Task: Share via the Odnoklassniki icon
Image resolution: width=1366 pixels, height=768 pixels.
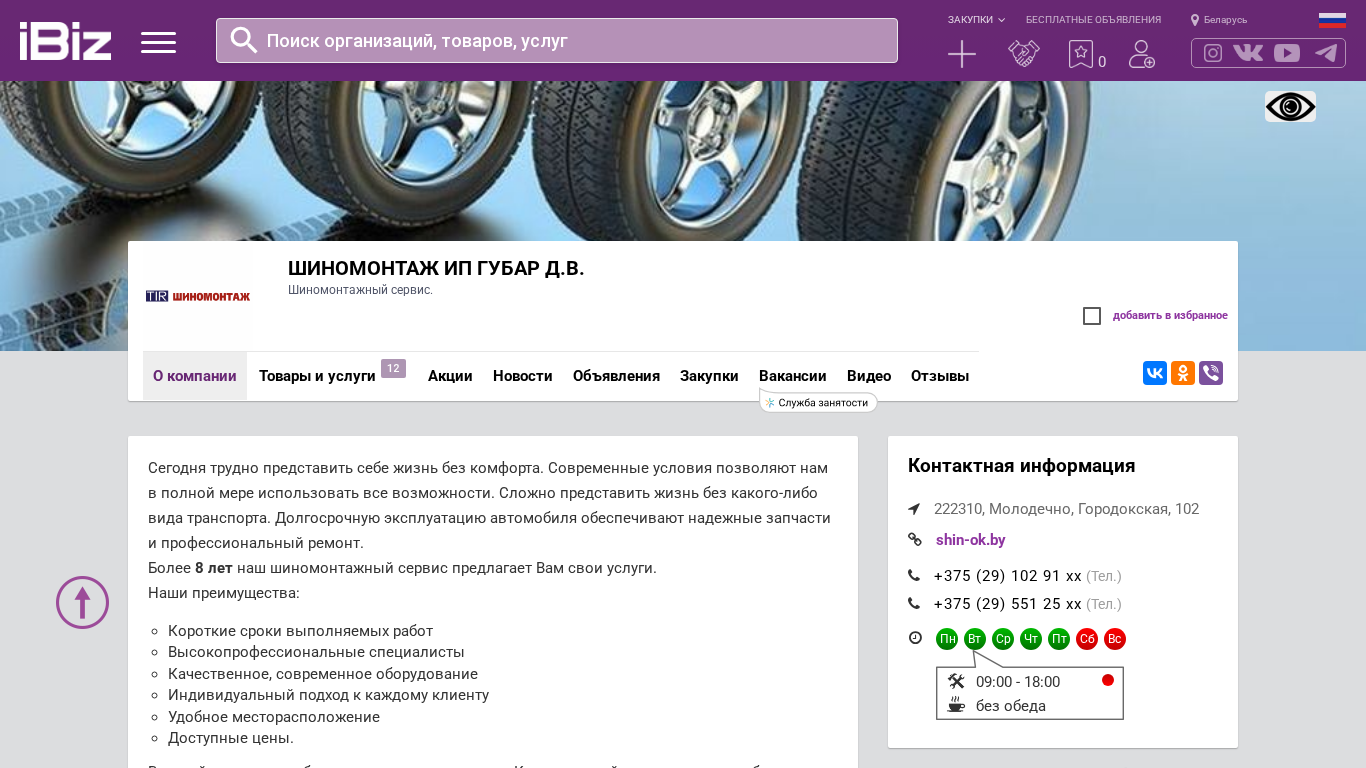Action: pos(1183,373)
